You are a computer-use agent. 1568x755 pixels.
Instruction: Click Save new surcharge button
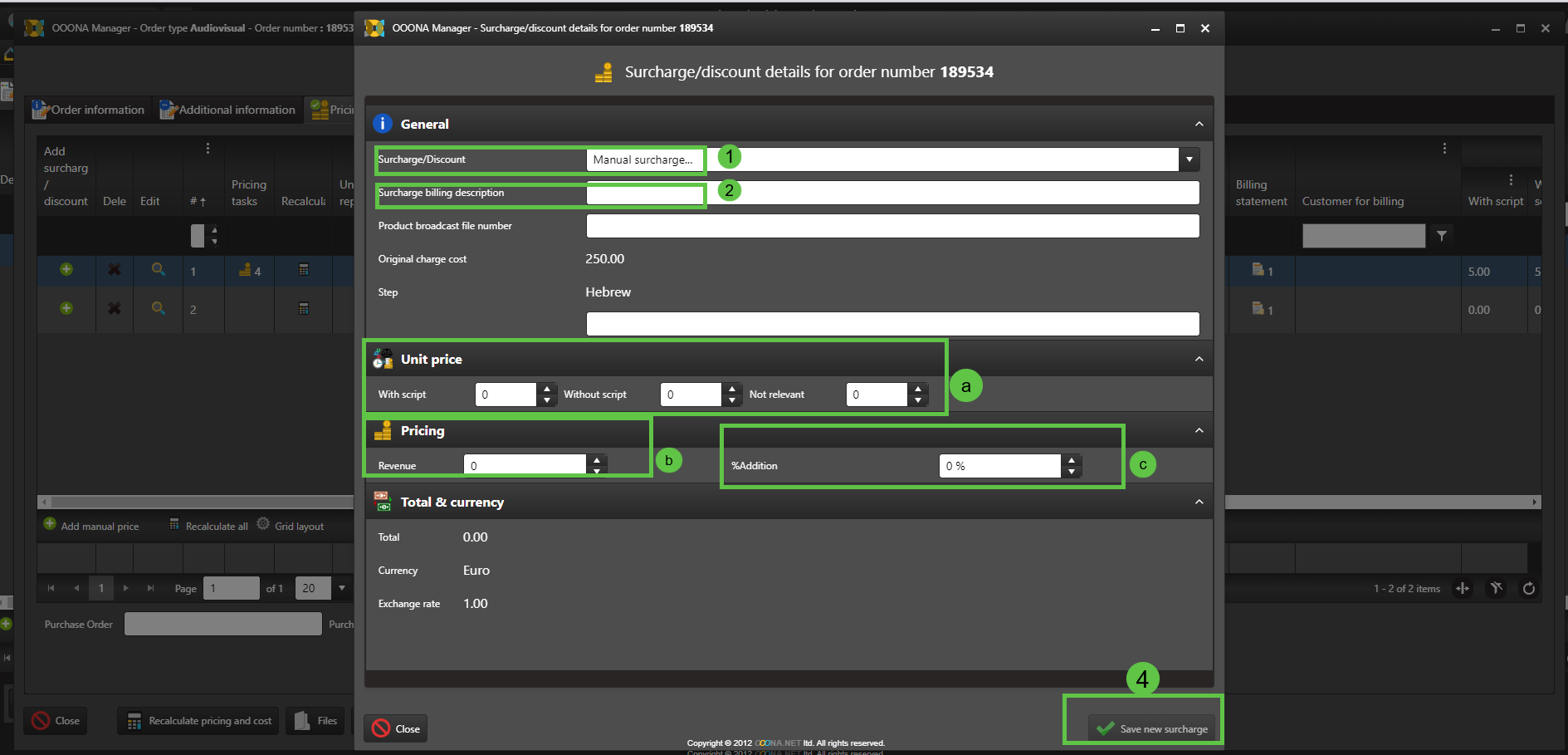(1152, 728)
